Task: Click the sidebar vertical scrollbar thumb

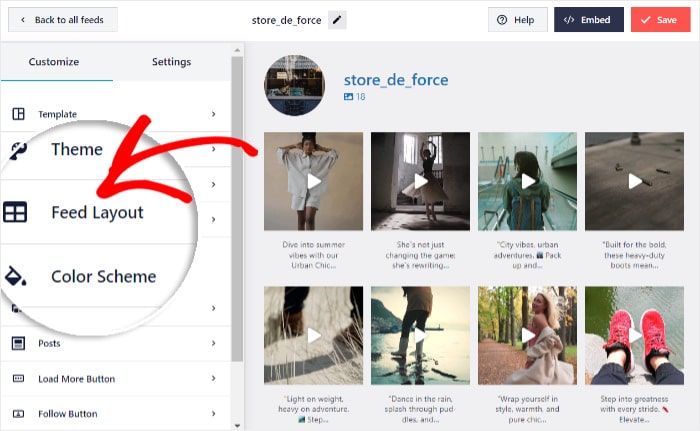Action: point(237,209)
